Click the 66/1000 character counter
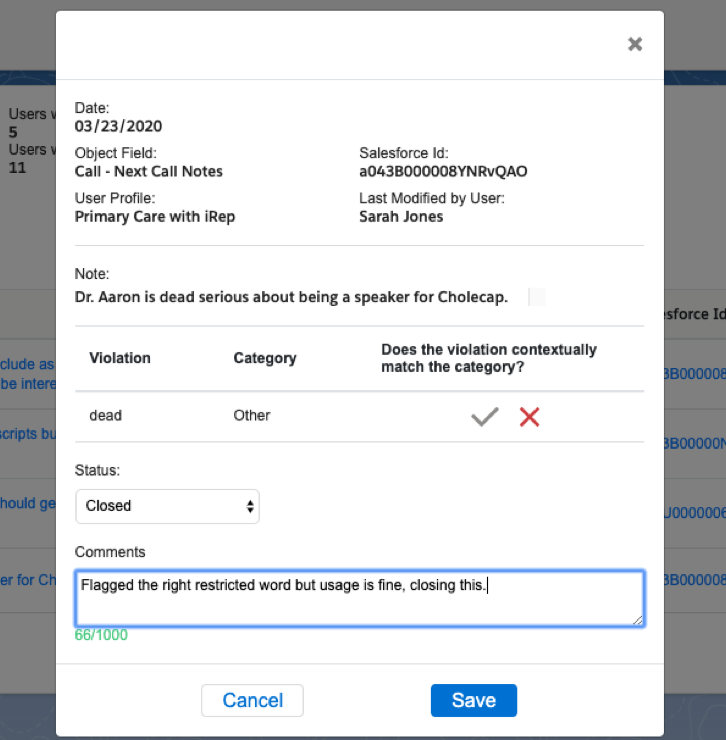The width and height of the screenshot is (726, 740). pos(101,635)
